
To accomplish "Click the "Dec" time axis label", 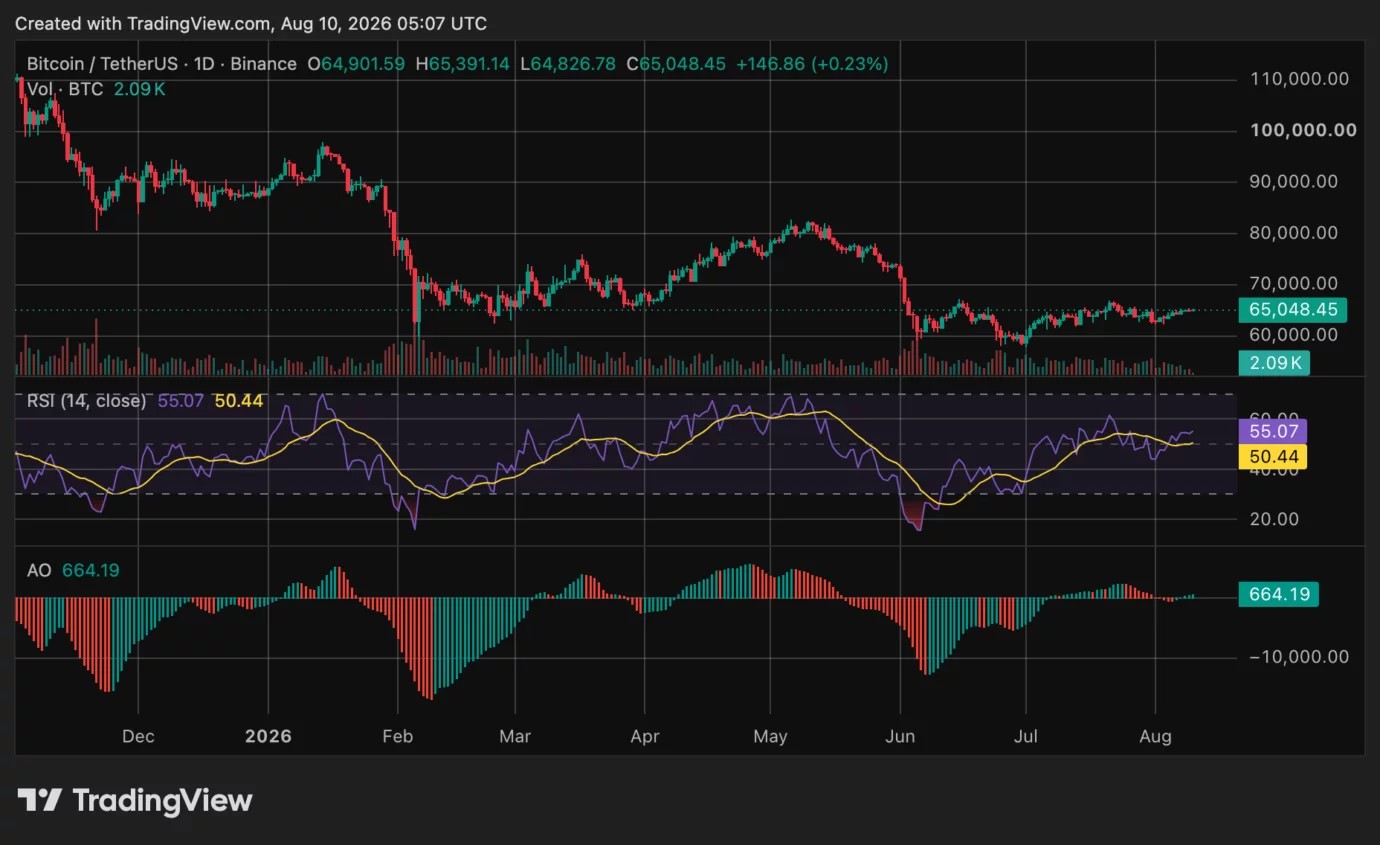I will coord(138,736).
